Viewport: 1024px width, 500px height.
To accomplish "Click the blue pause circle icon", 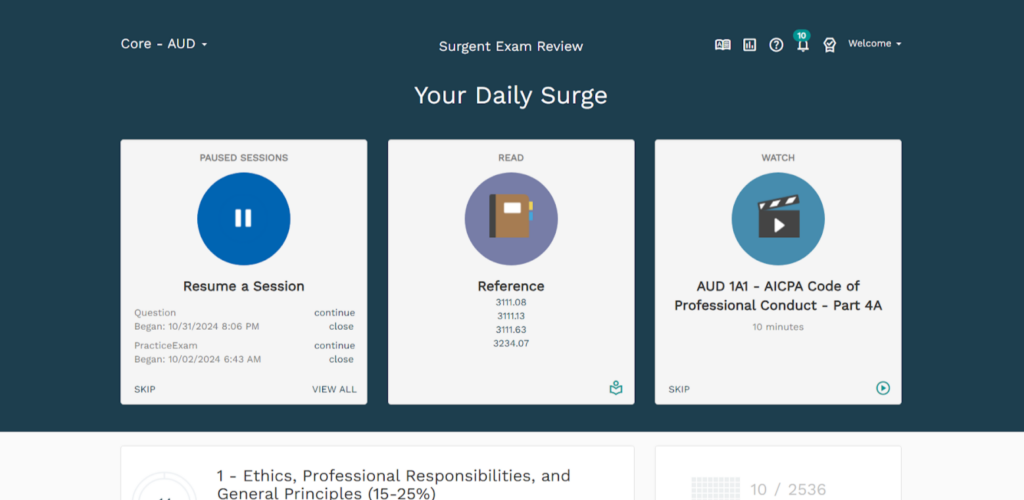I will pyautogui.click(x=244, y=219).
